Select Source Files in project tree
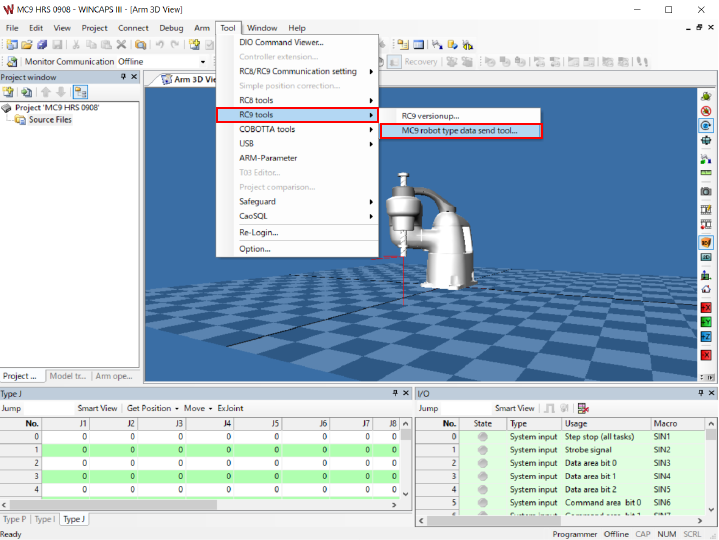Screen dimensions: 719x540 pos(50,120)
